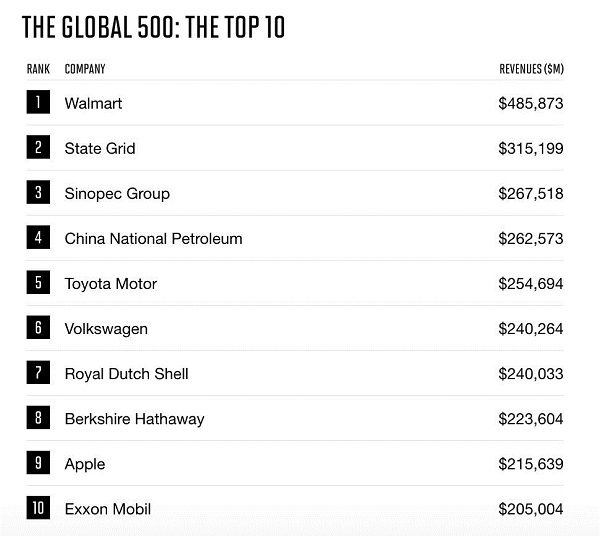
Task: Select the rank 3 badge for Sinopec Group
Action: (38, 192)
